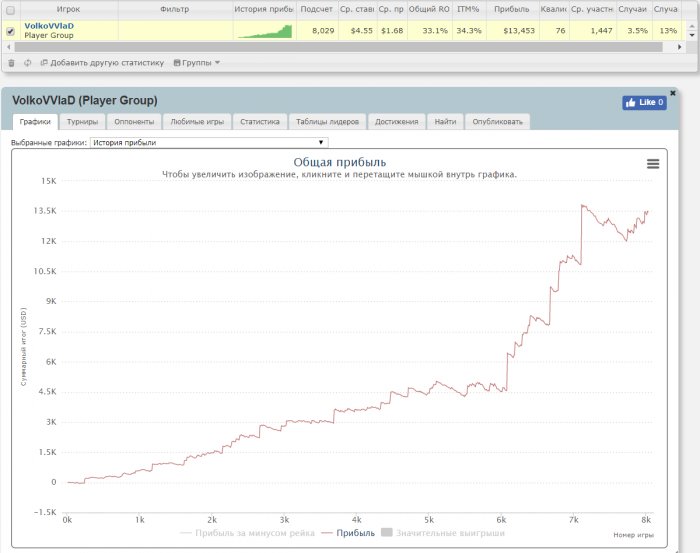Open the Оппоненты tab

point(134,121)
